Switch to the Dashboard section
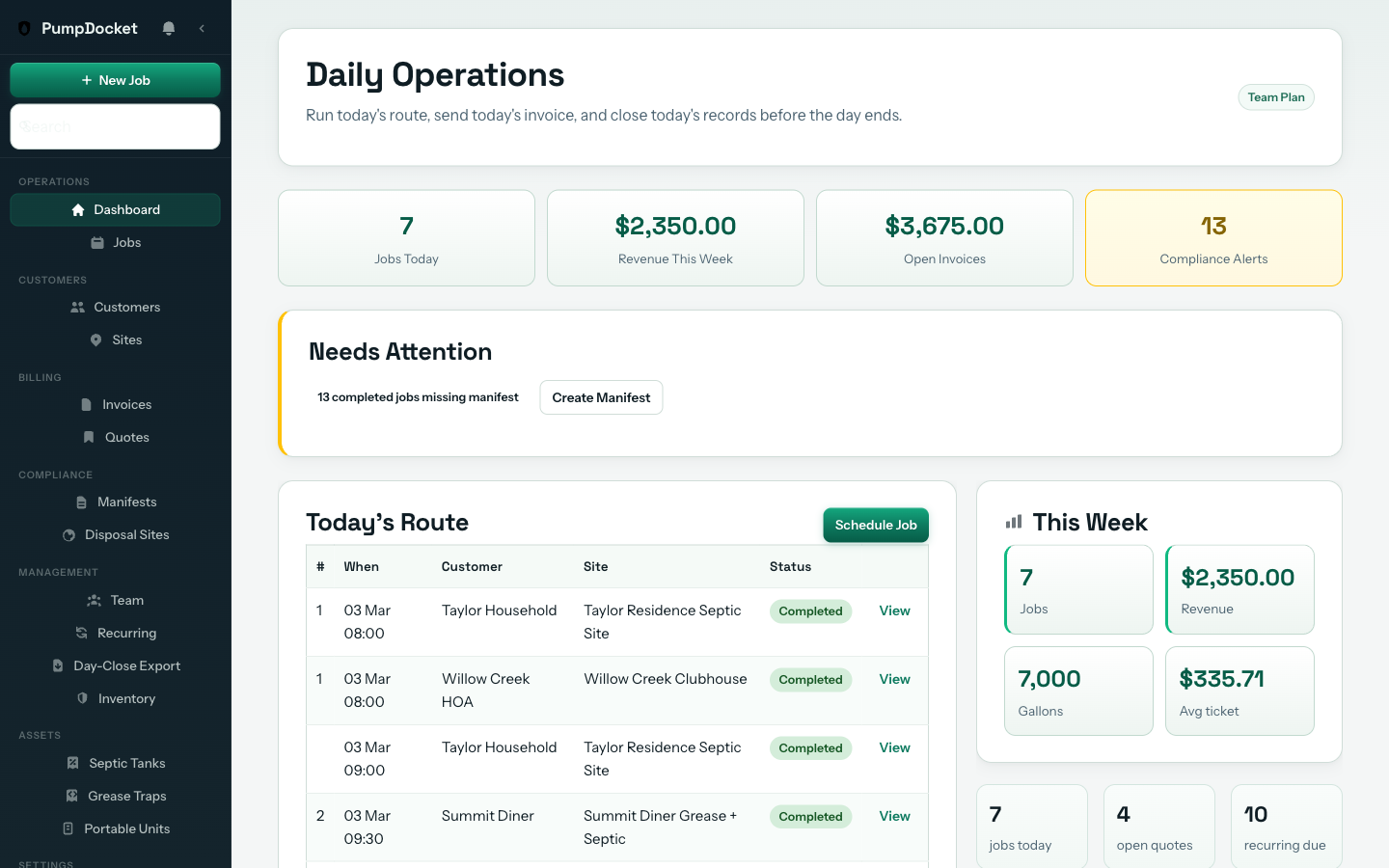Image resolution: width=1389 pixels, height=868 pixels. pos(115,209)
